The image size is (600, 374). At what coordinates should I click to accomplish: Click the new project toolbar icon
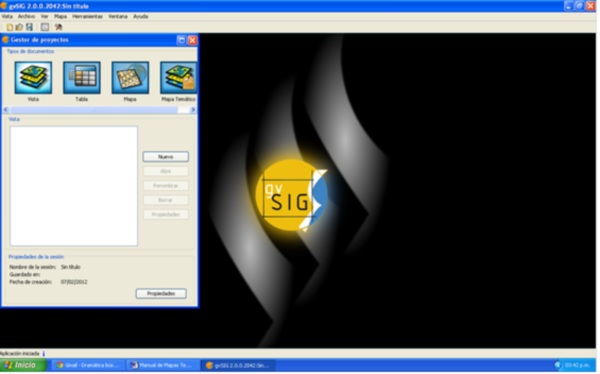click(x=10, y=27)
